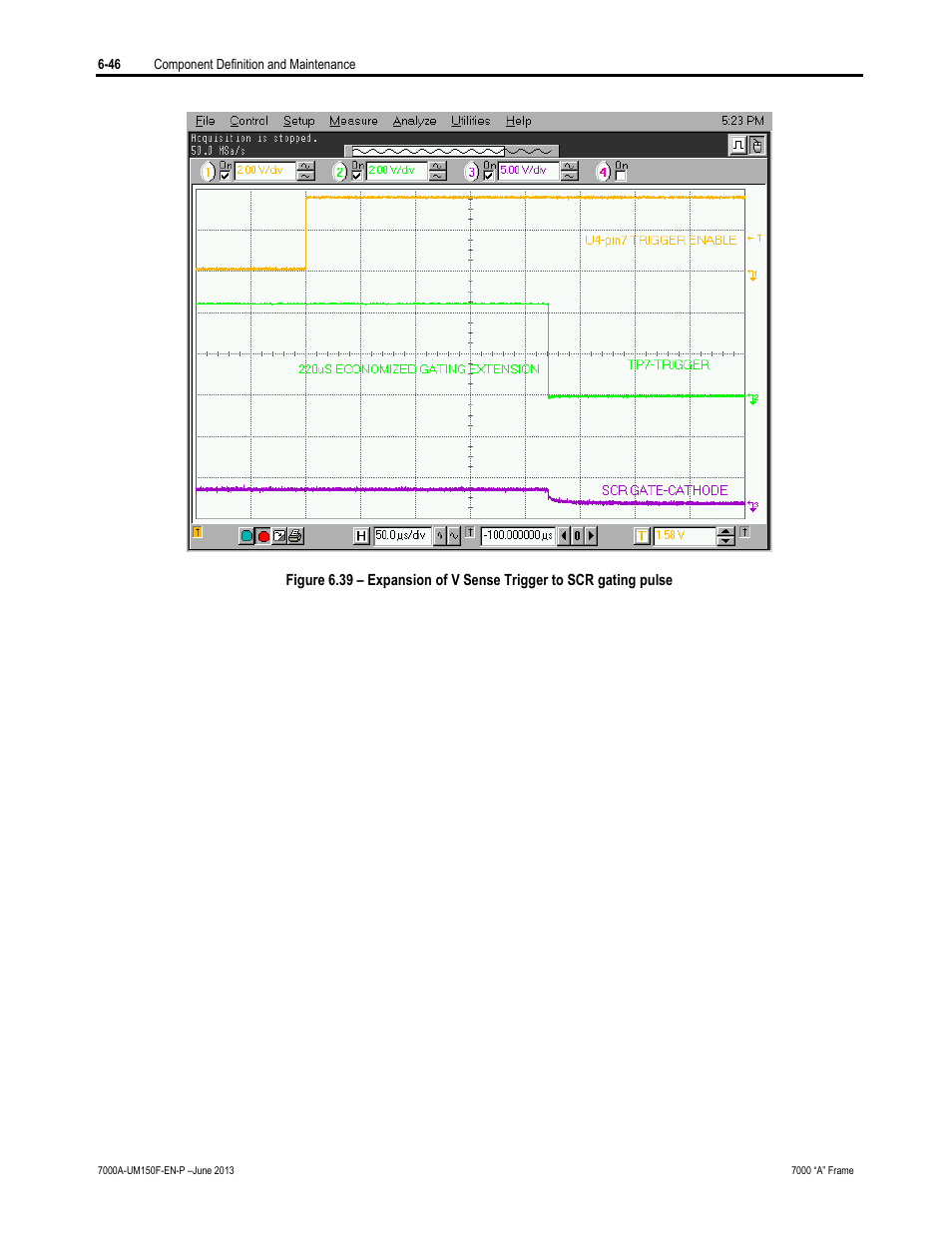Adjust trigger level up/down stepper

(x=725, y=536)
